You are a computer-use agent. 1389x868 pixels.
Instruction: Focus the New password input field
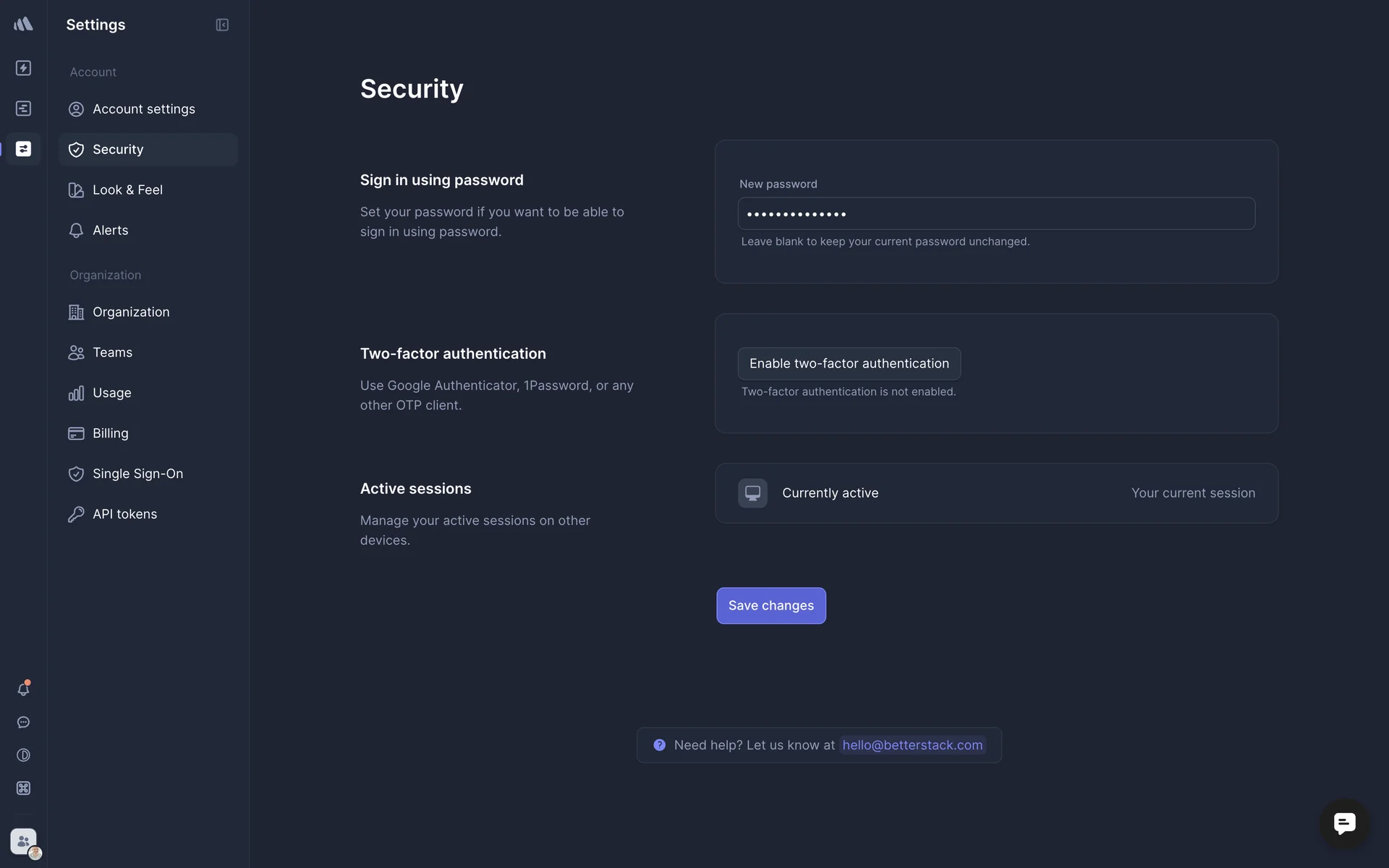[x=995, y=214]
